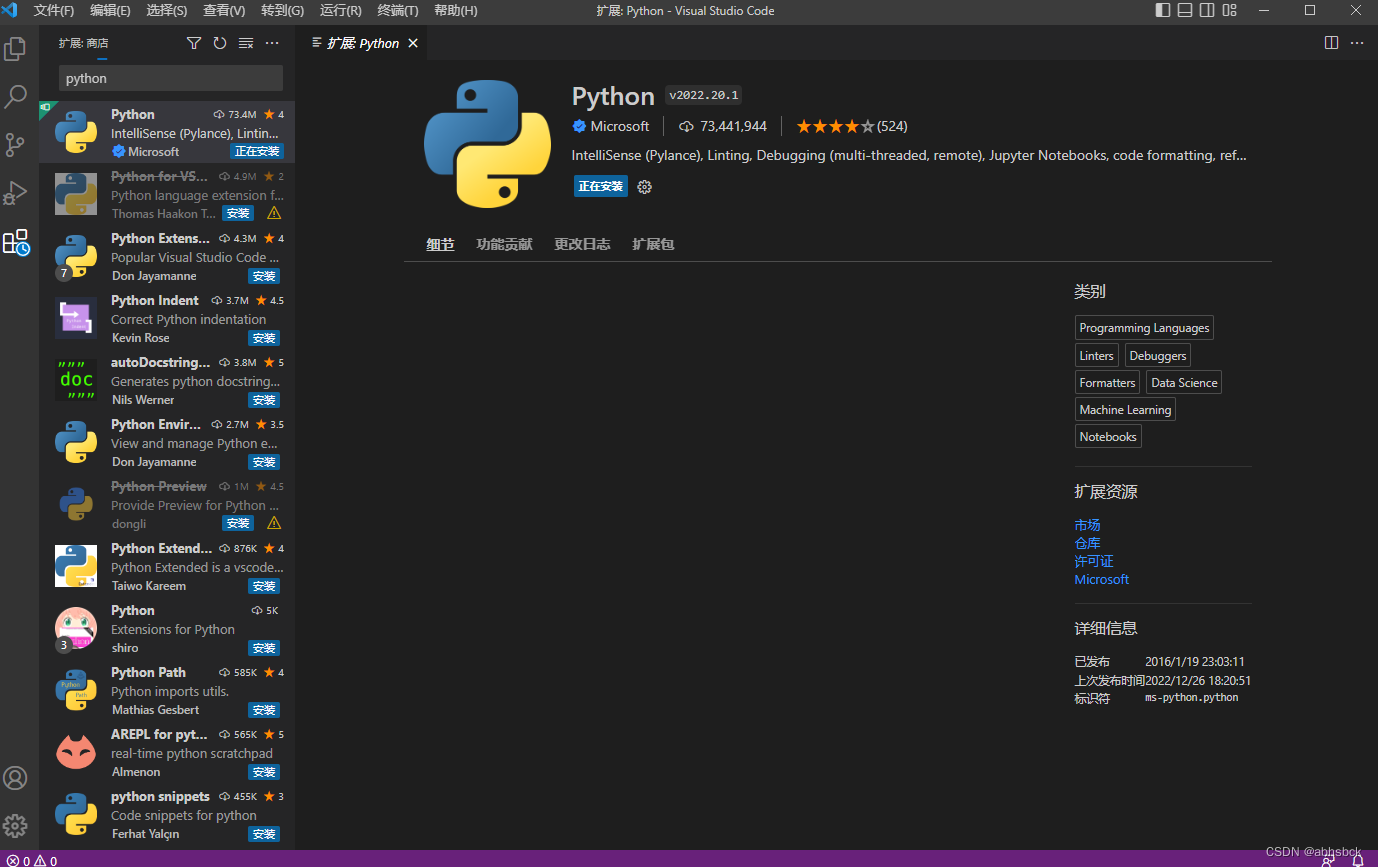Open the Accounts icon in activity bar
The height and width of the screenshot is (867, 1378).
tap(15, 778)
